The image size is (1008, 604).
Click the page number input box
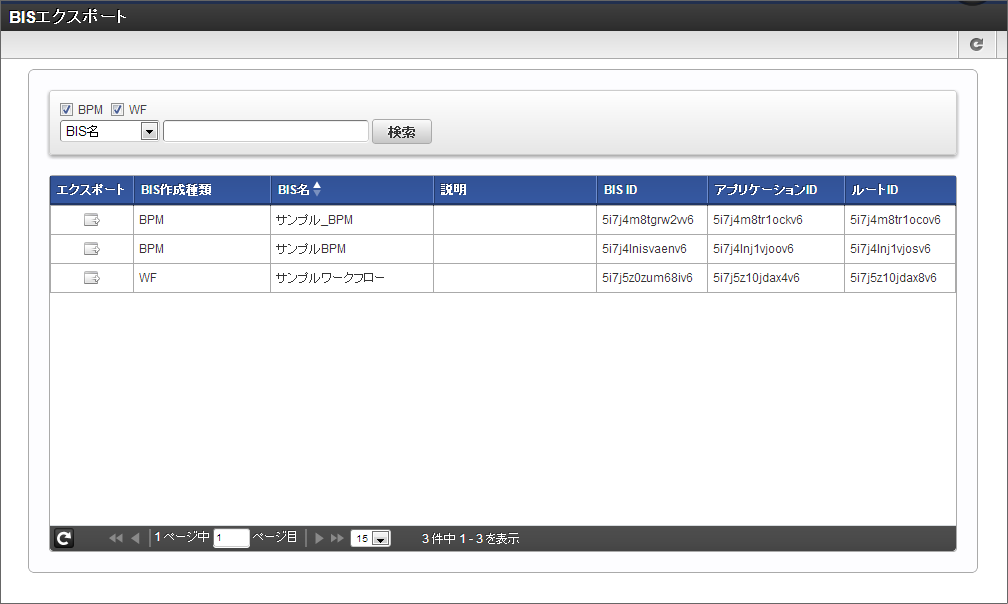[231, 539]
